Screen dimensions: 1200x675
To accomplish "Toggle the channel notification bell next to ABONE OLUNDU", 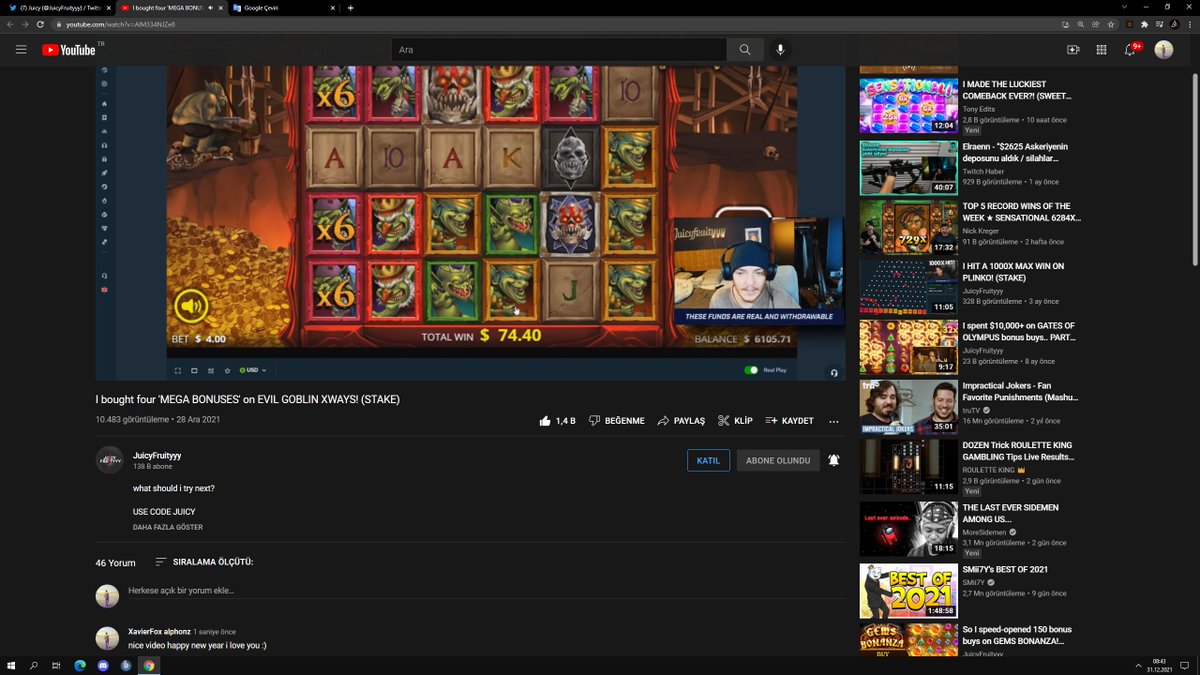I will pyautogui.click(x=833, y=460).
